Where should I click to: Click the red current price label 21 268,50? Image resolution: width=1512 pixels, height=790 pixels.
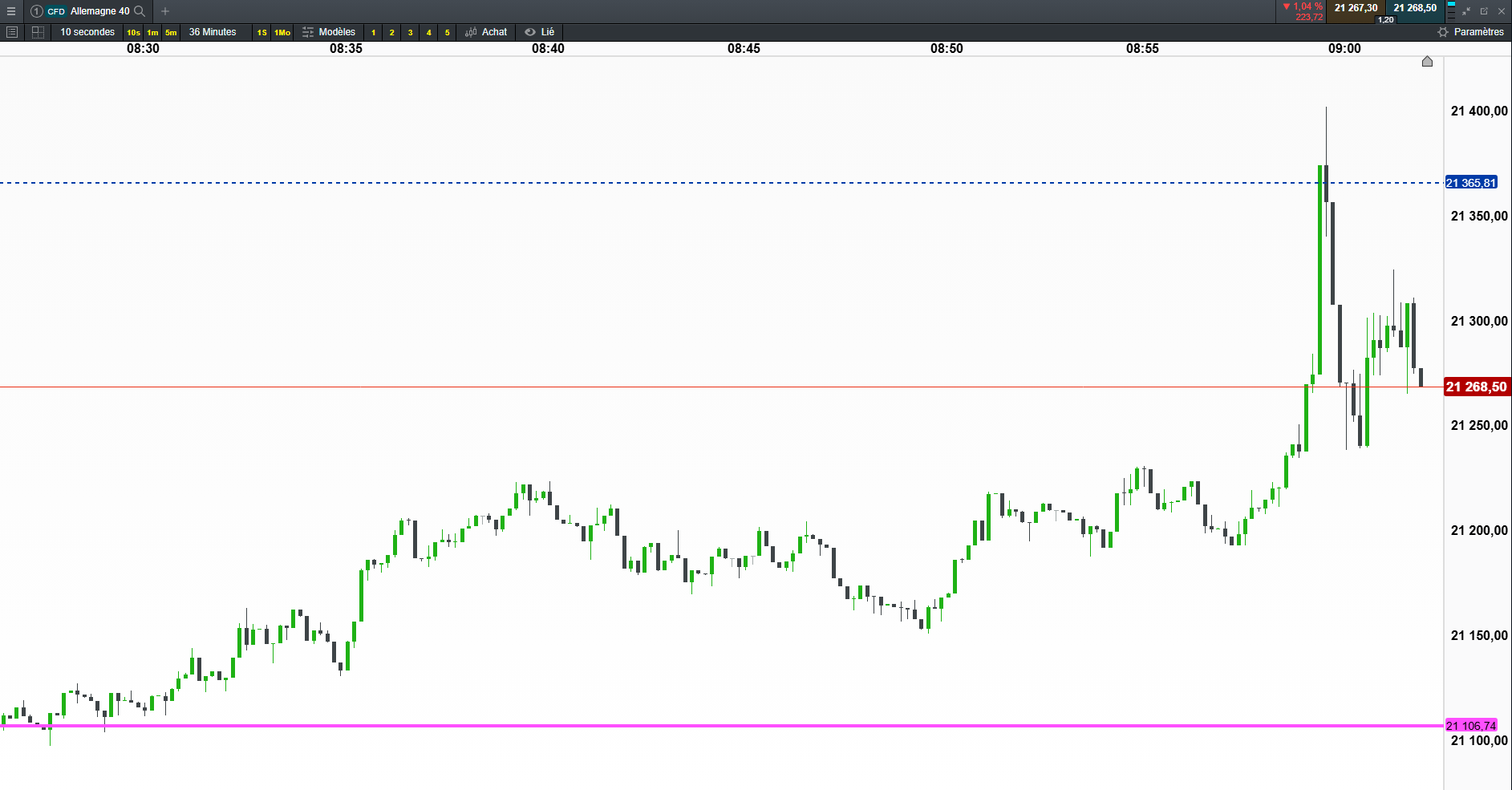pos(1477,387)
